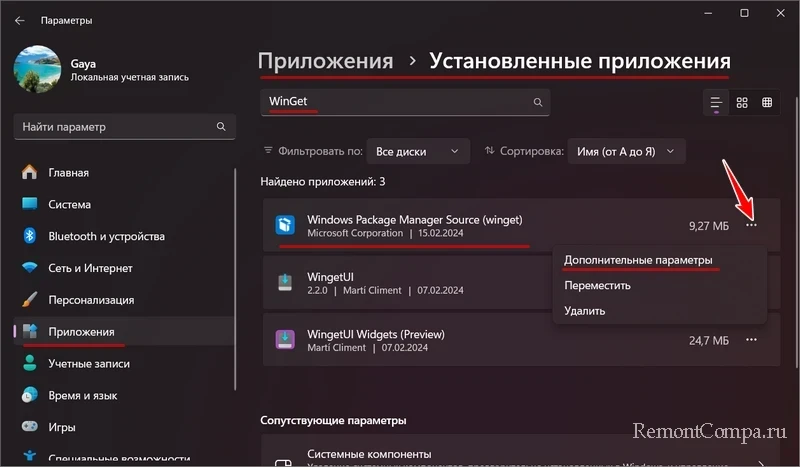Open more options for Windows Package Manager Source
The height and width of the screenshot is (467, 800).
pos(751,225)
